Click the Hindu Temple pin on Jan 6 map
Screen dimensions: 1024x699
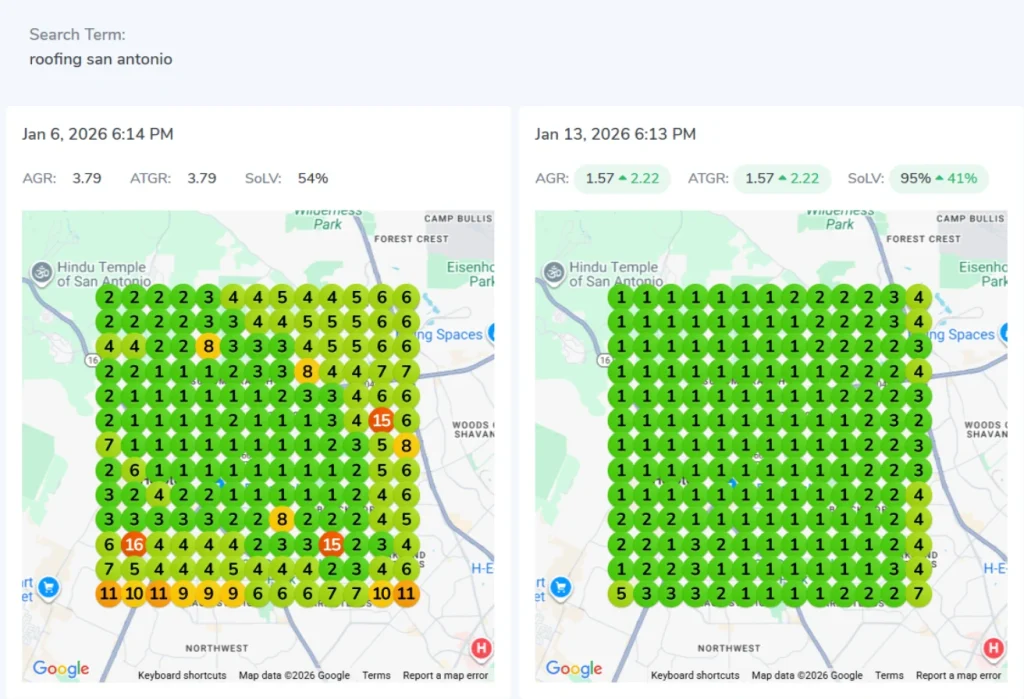(x=42, y=271)
